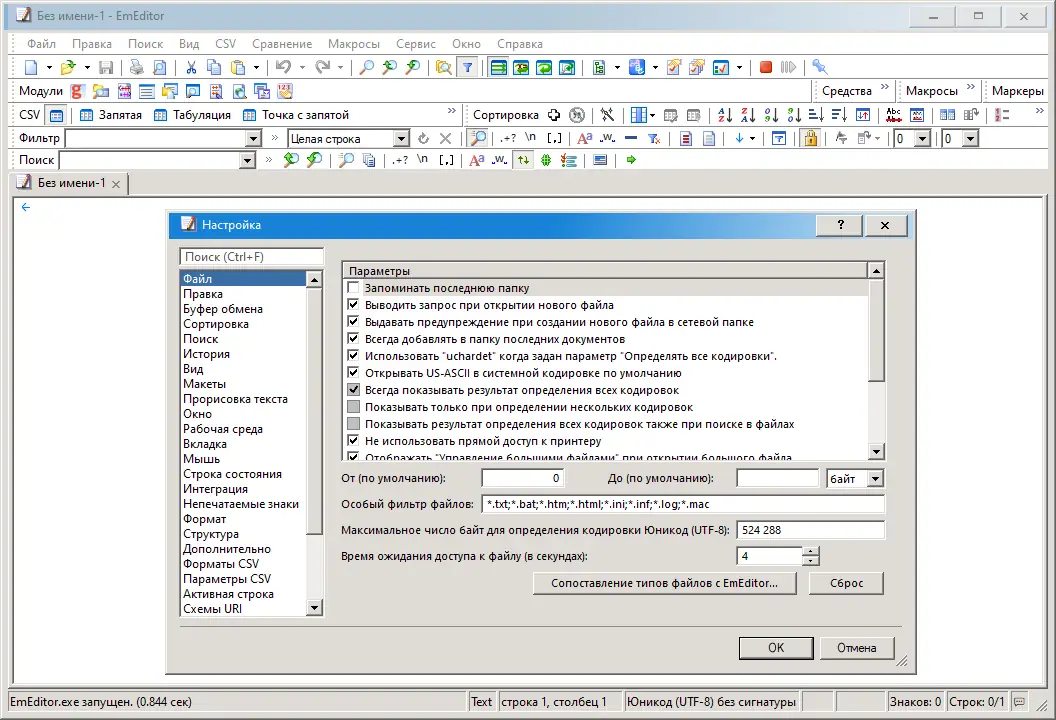The width and height of the screenshot is (1056, 720).
Task: Enable 'Запоминать последнюю папку' checkbox
Action: point(353,288)
